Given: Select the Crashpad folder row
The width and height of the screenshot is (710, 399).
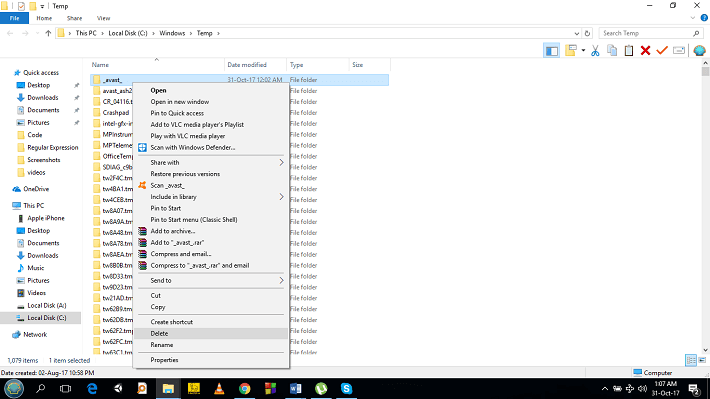Looking at the screenshot, I should (x=115, y=113).
